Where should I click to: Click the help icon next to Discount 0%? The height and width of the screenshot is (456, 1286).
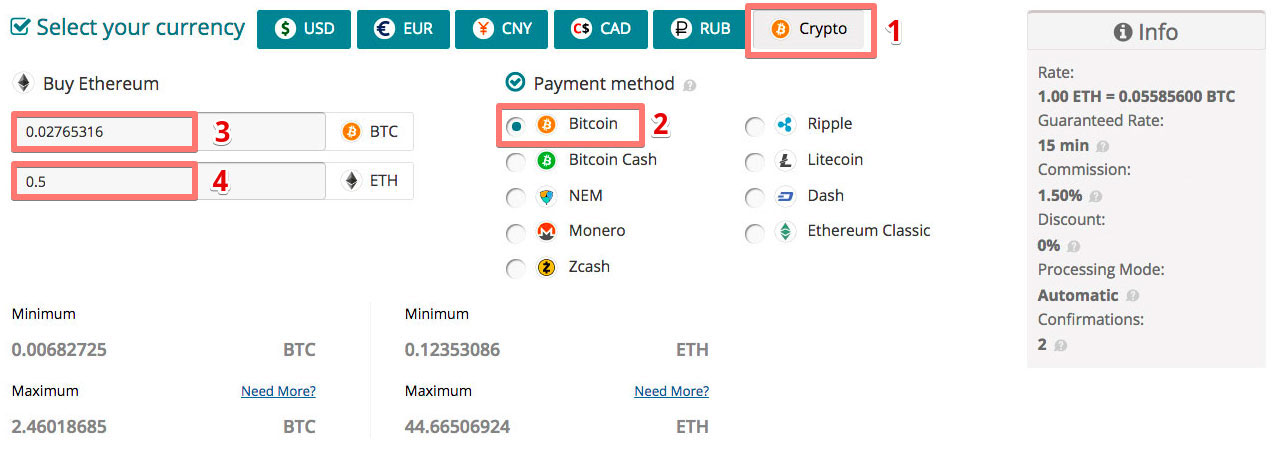[x=1073, y=246]
